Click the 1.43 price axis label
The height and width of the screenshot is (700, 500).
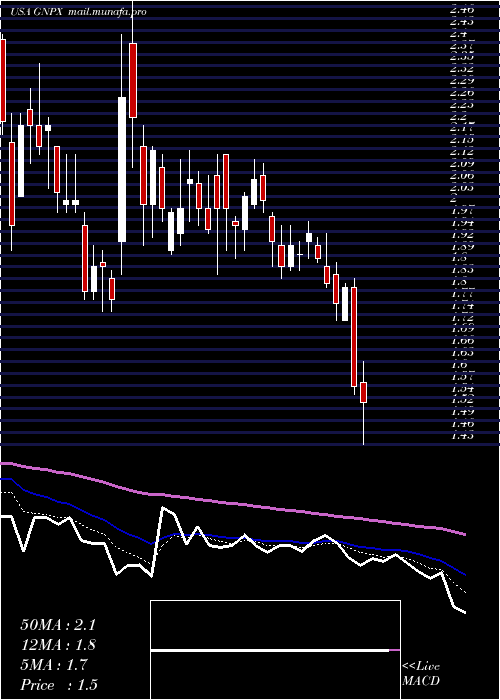click(462, 435)
